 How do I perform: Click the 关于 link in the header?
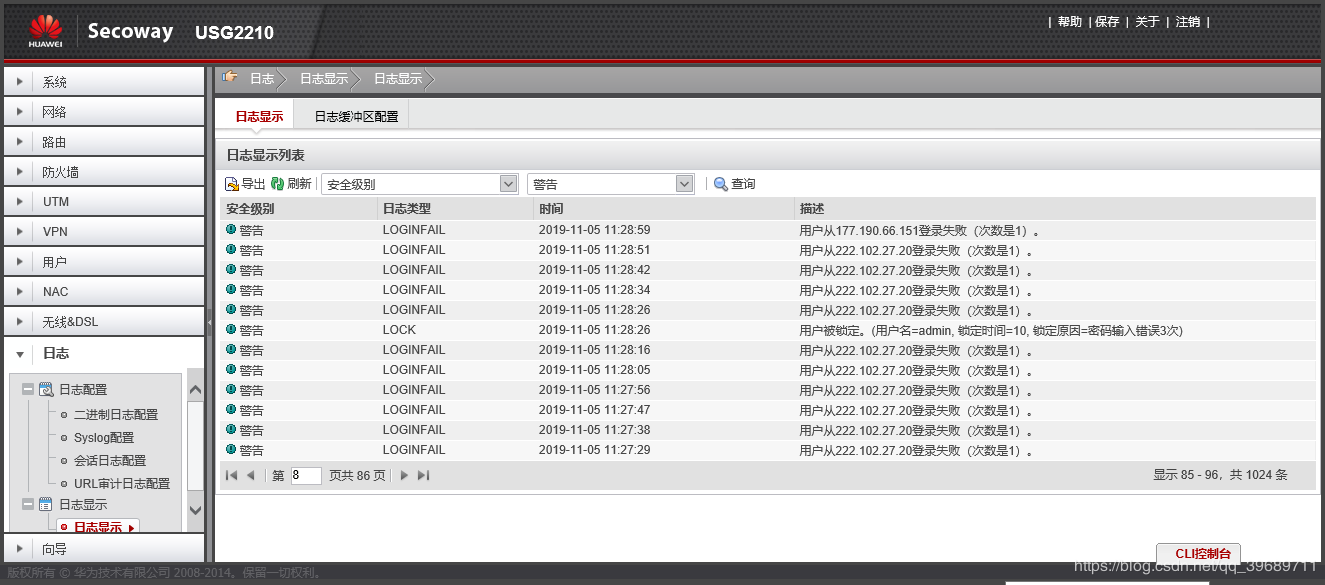pos(1147,22)
